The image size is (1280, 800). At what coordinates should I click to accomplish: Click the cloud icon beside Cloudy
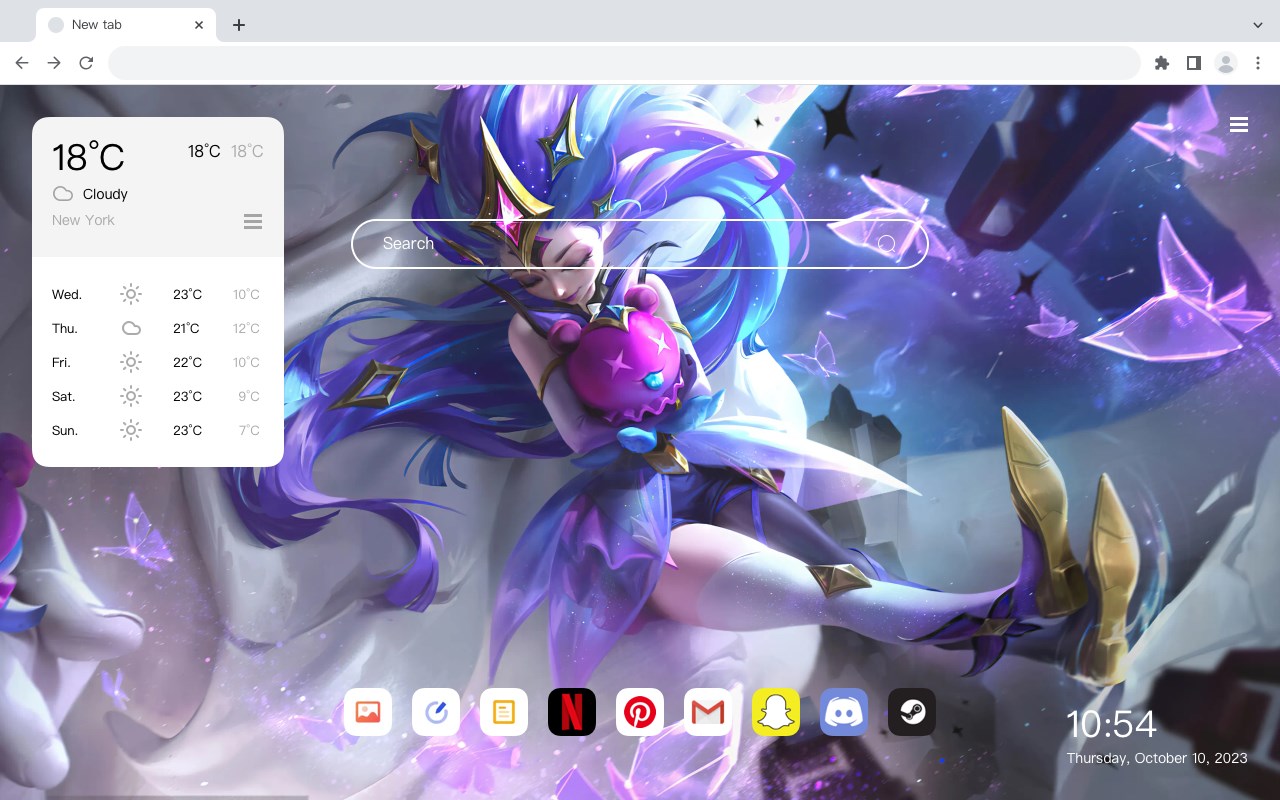point(63,194)
